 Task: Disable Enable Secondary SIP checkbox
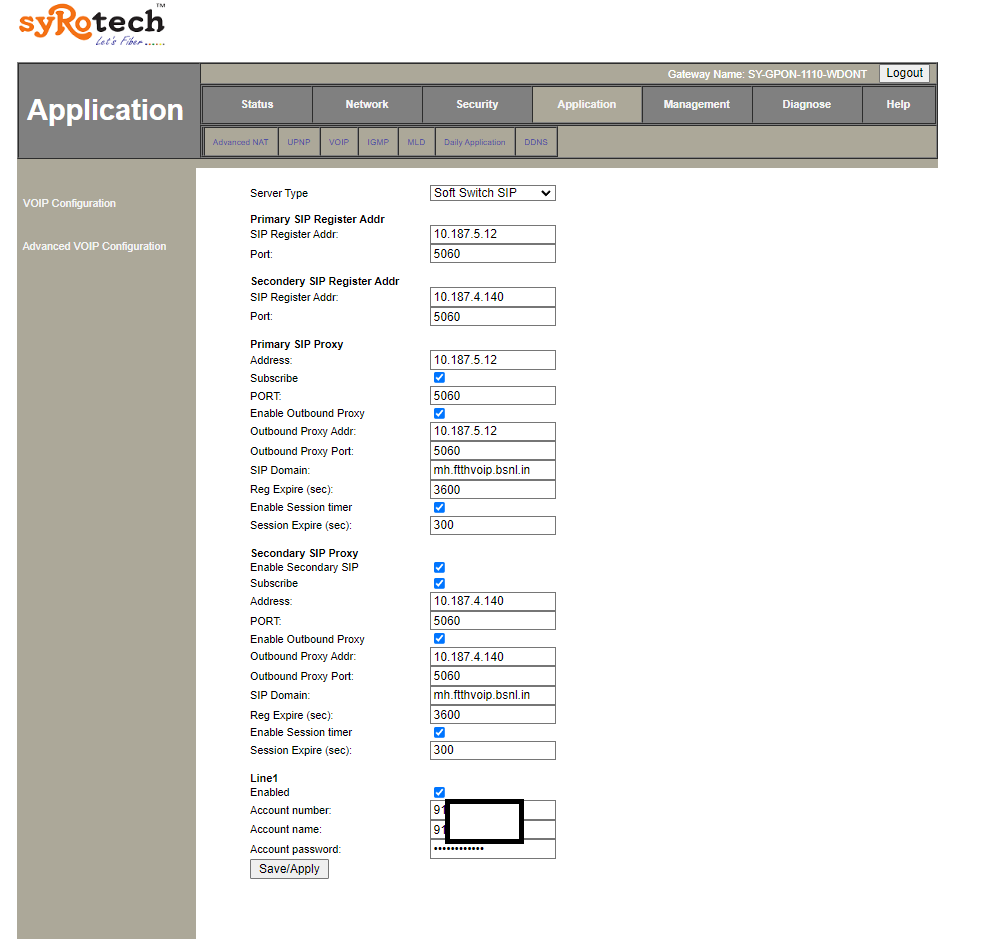(439, 567)
